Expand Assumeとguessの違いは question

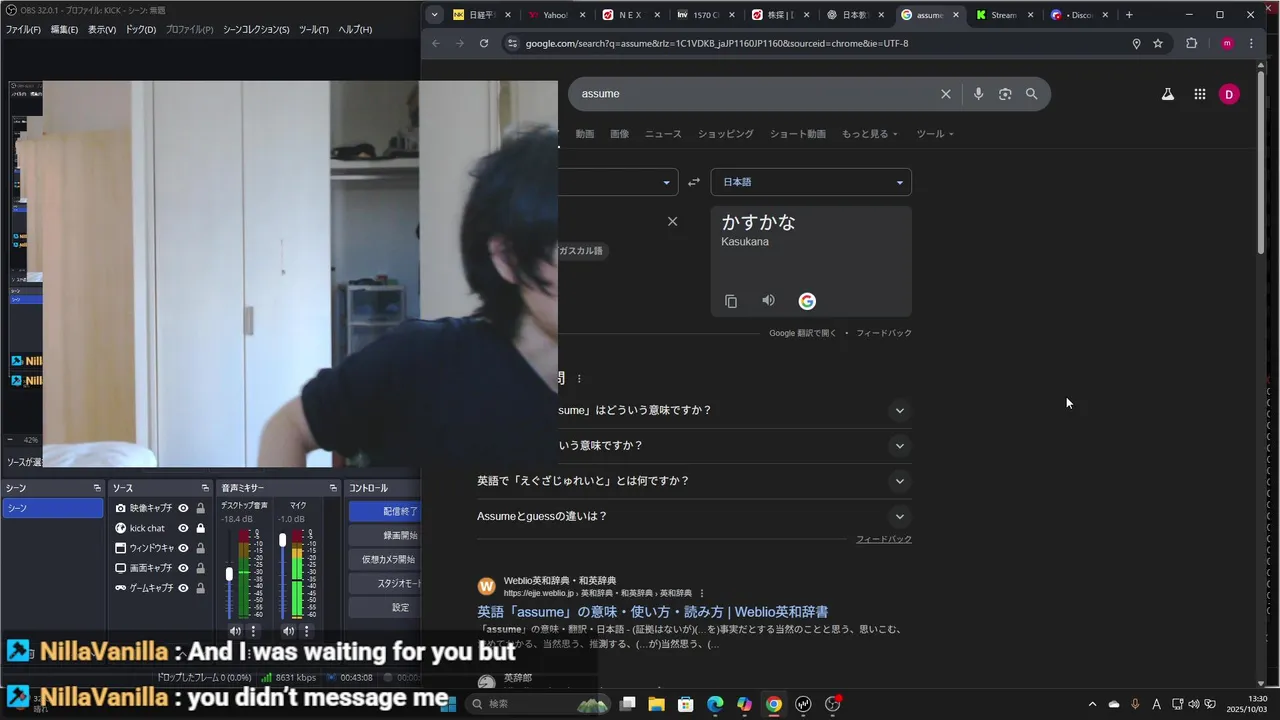(899, 517)
